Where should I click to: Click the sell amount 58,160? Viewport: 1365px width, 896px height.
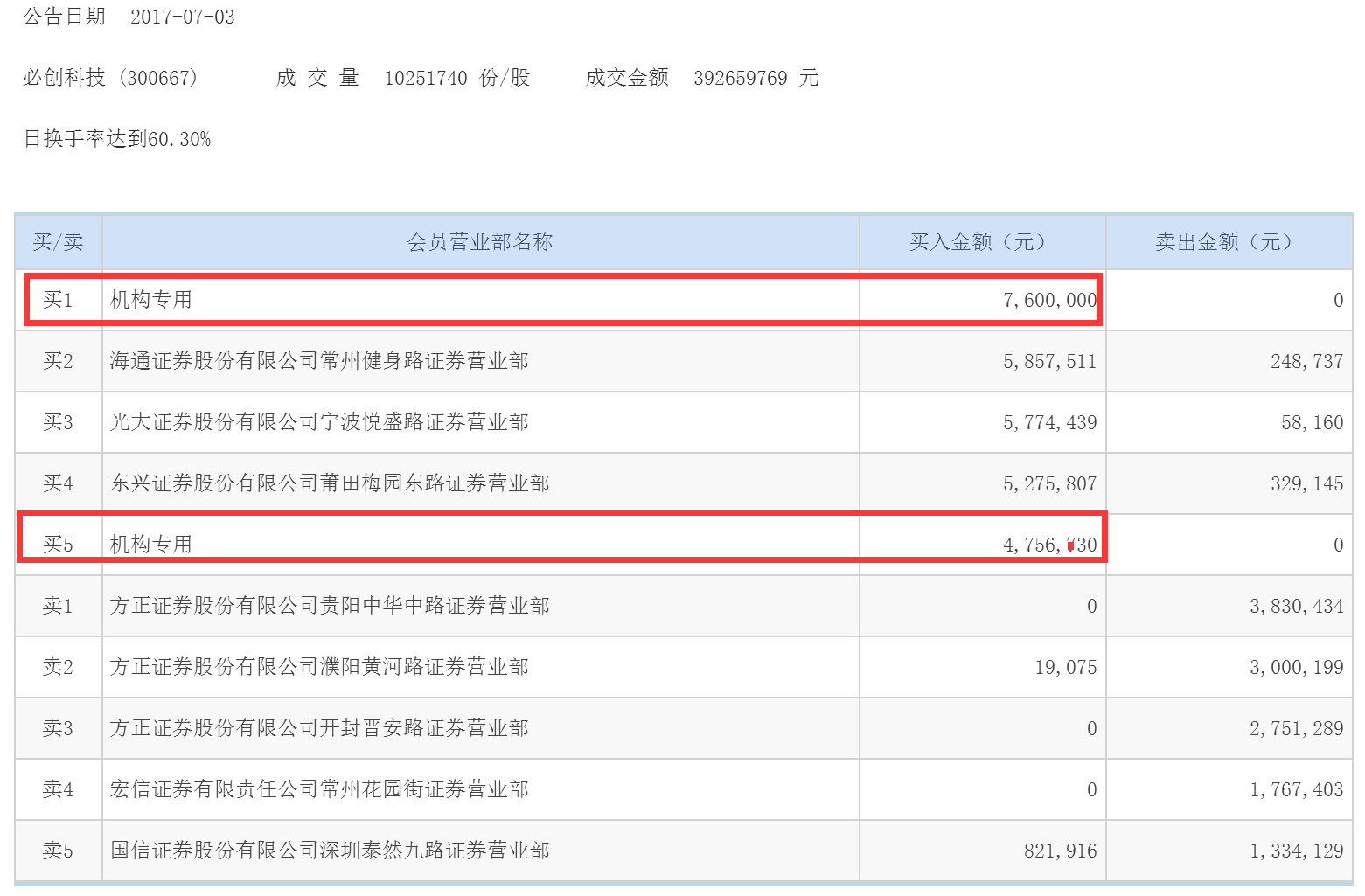pyautogui.click(x=1312, y=423)
